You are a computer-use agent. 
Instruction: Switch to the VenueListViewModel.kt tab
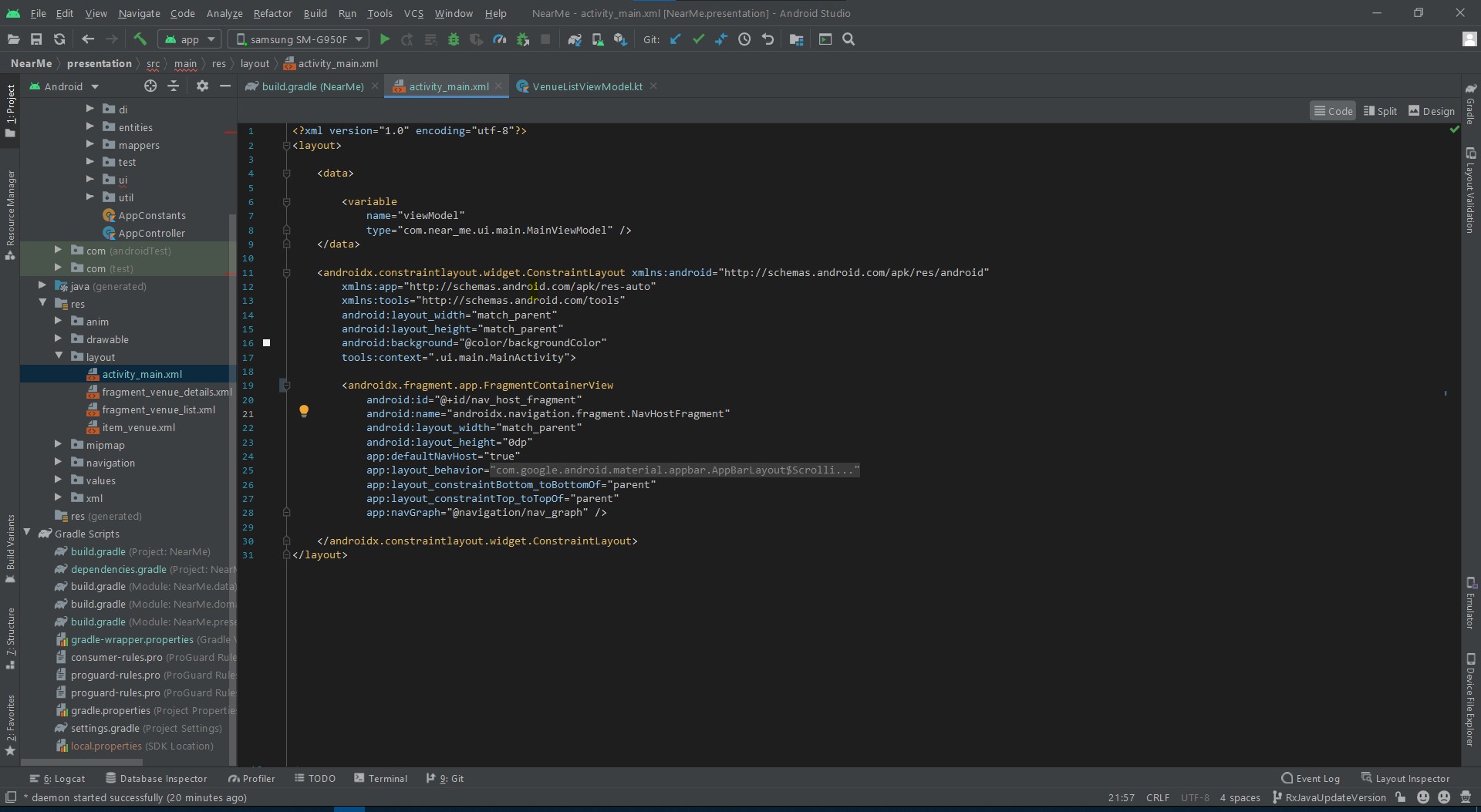point(586,86)
